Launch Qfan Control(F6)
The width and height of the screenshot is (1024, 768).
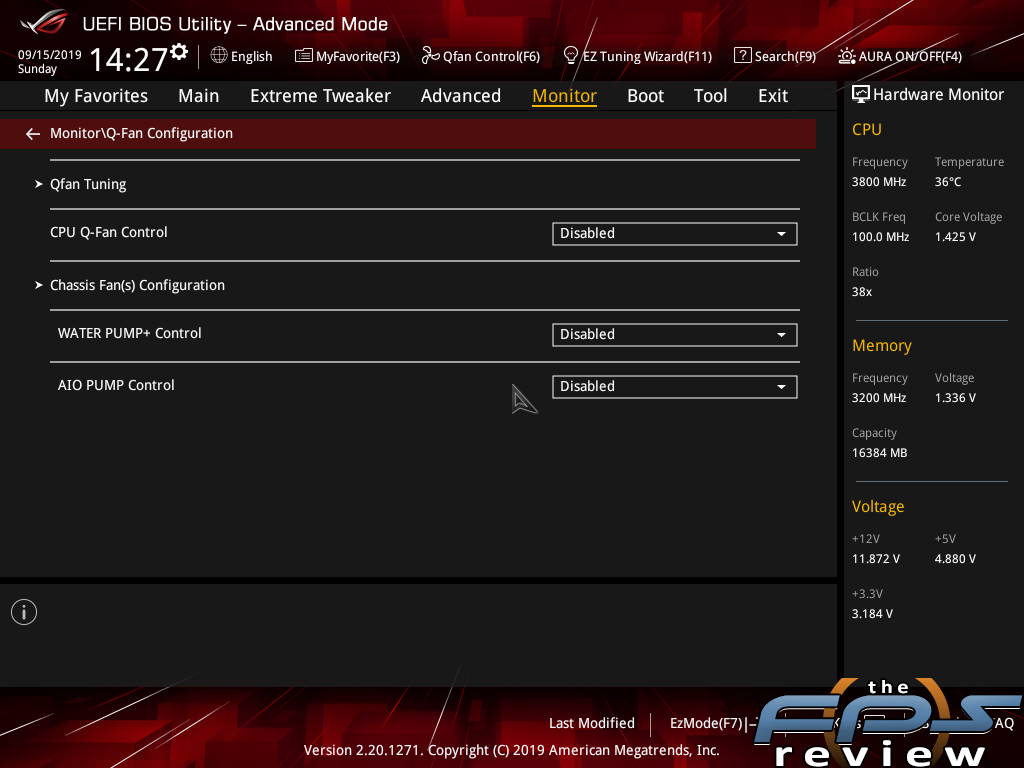coord(481,56)
